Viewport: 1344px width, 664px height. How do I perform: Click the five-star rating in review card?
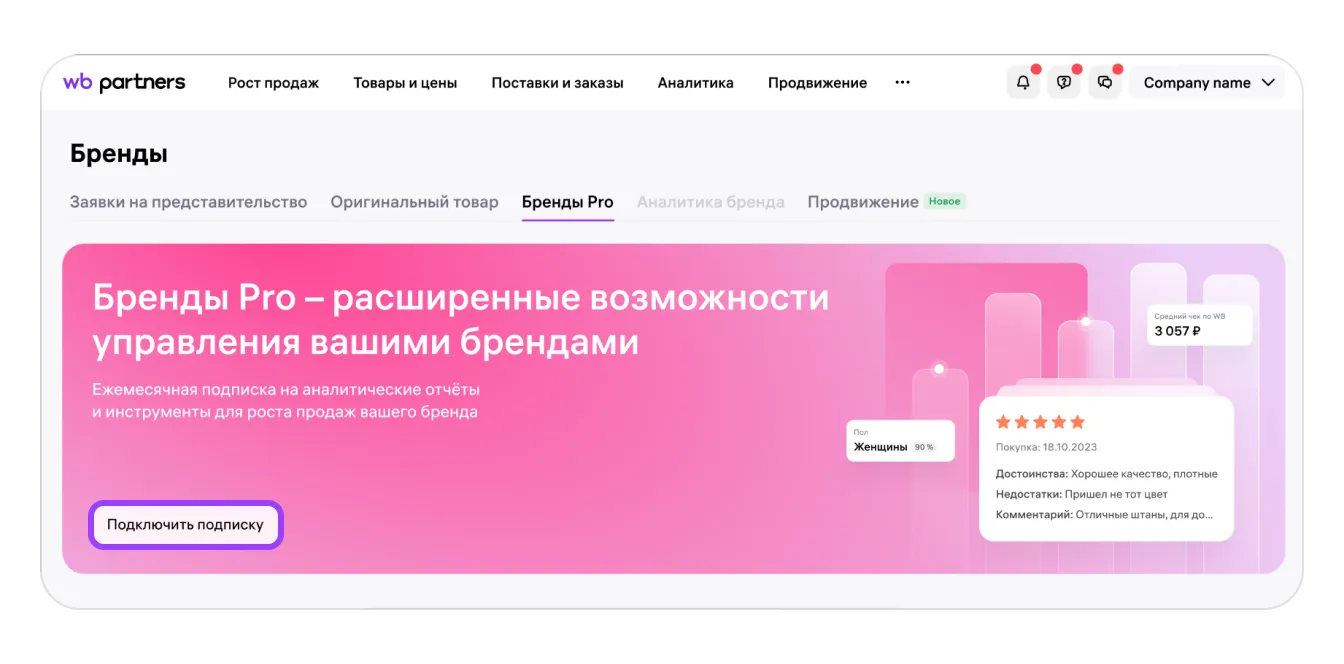[1040, 422]
